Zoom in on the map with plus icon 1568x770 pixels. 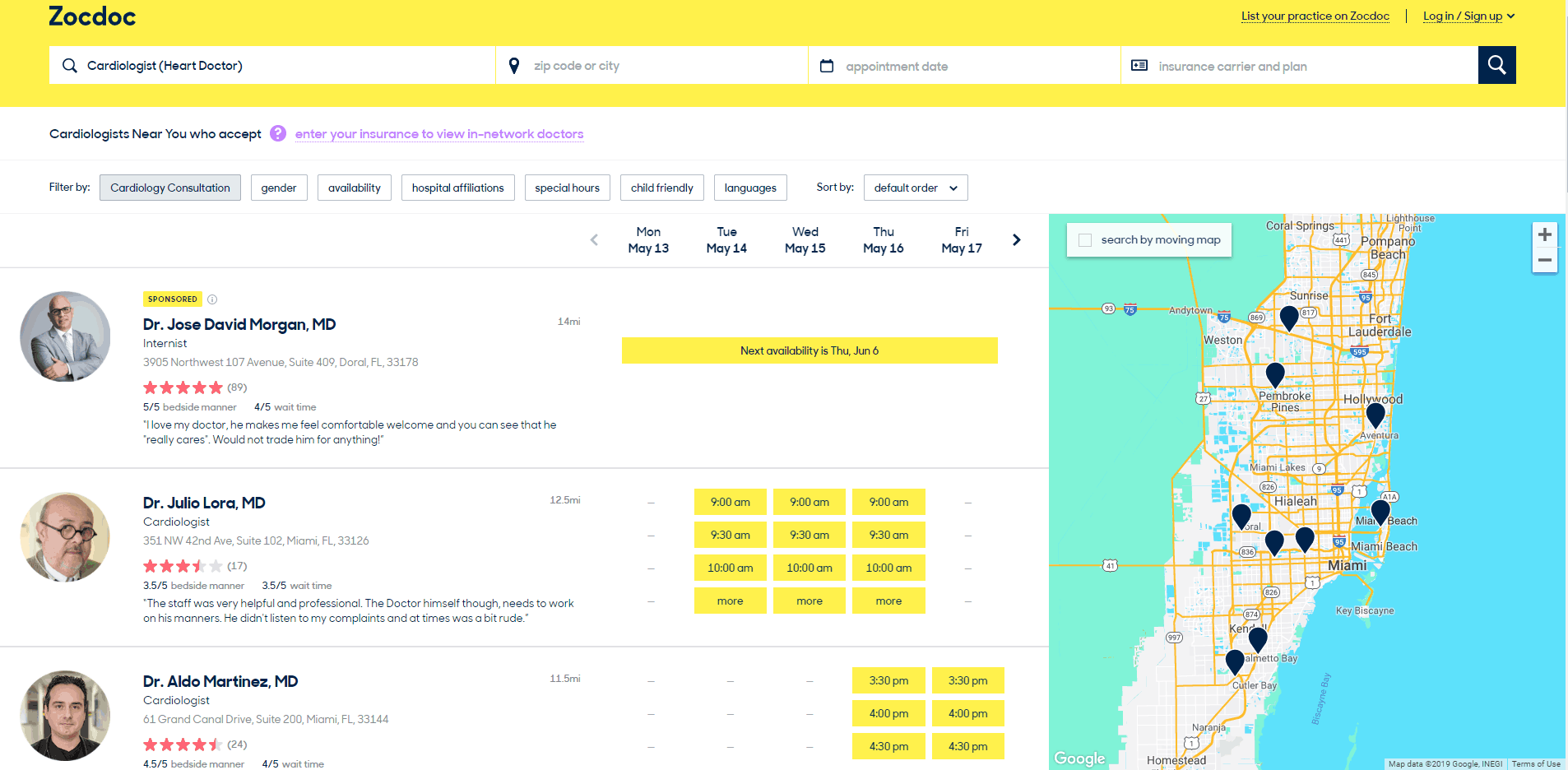pyautogui.click(x=1544, y=234)
